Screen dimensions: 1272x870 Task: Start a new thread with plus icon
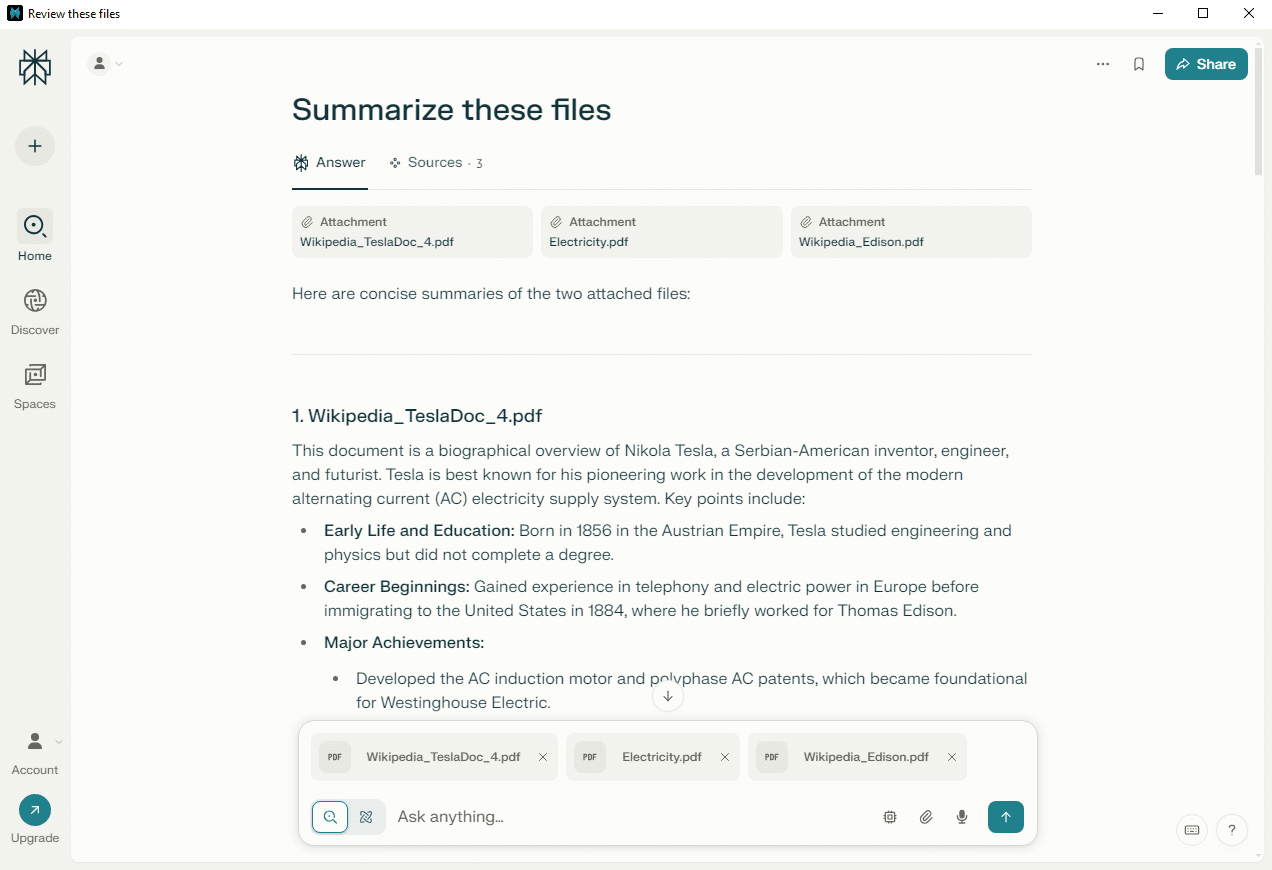(35, 146)
